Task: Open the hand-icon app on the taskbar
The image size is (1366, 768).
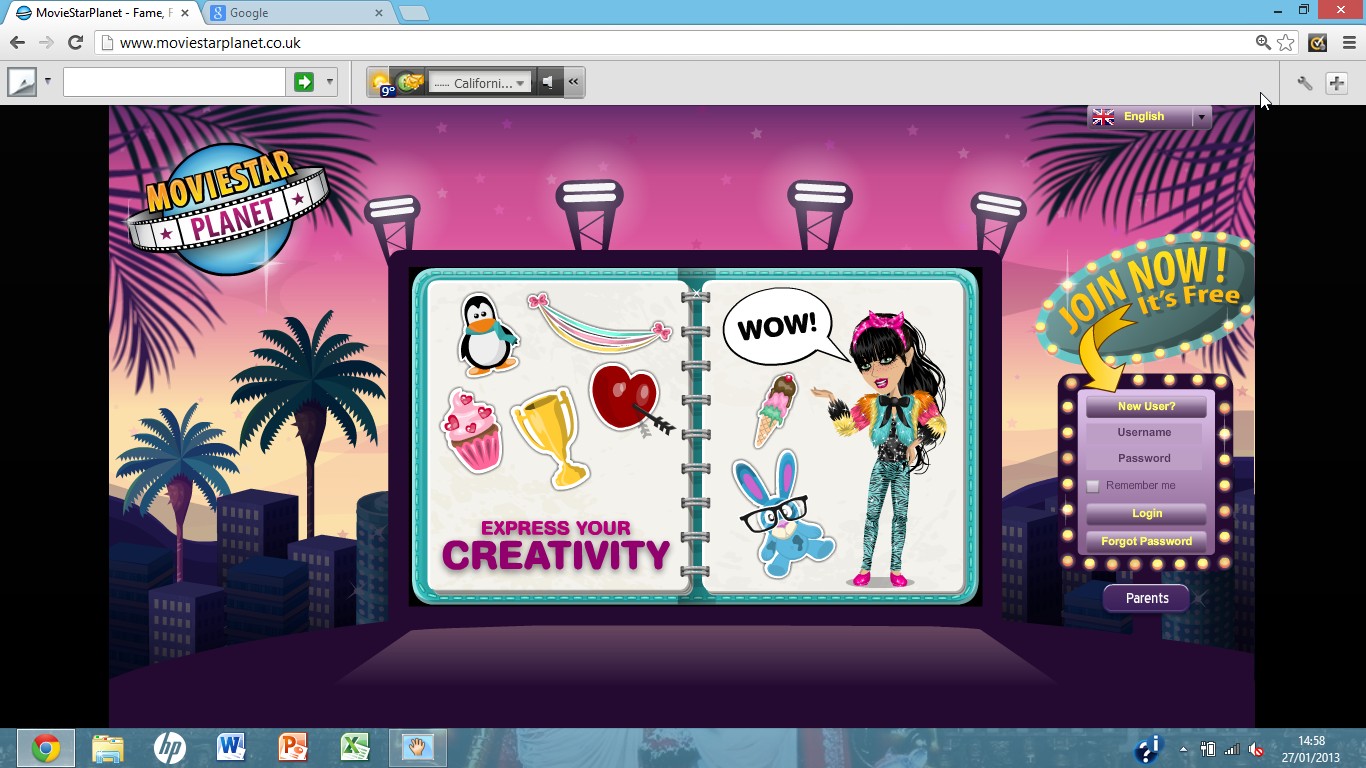Action: coord(417,748)
